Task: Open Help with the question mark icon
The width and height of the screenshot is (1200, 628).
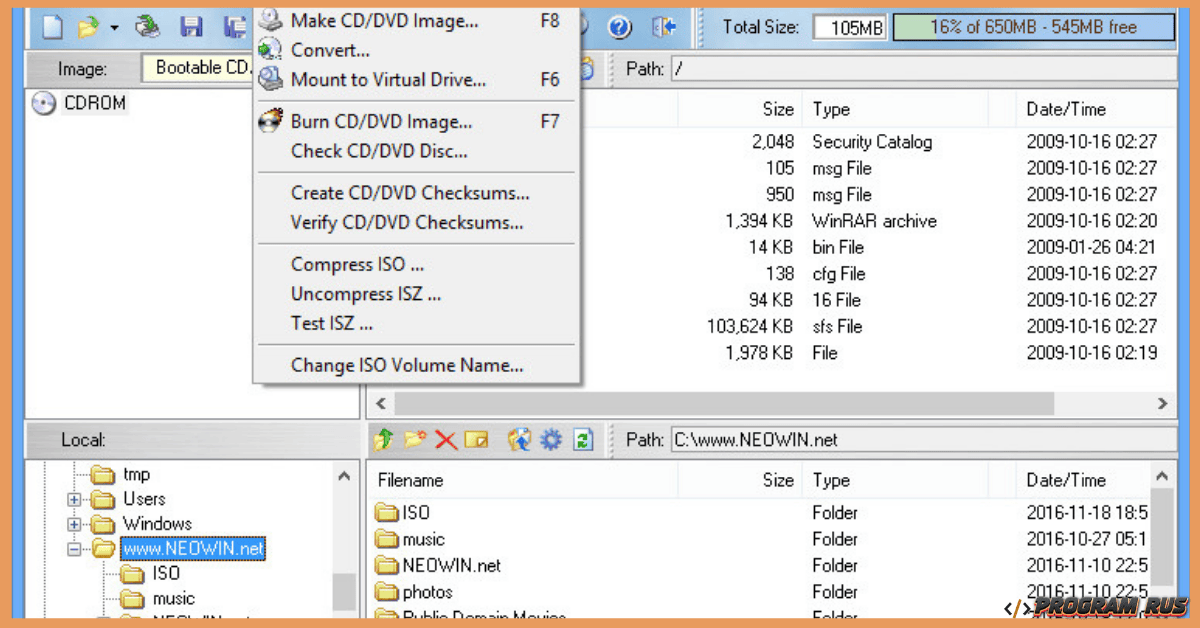Action: click(x=620, y=28)
